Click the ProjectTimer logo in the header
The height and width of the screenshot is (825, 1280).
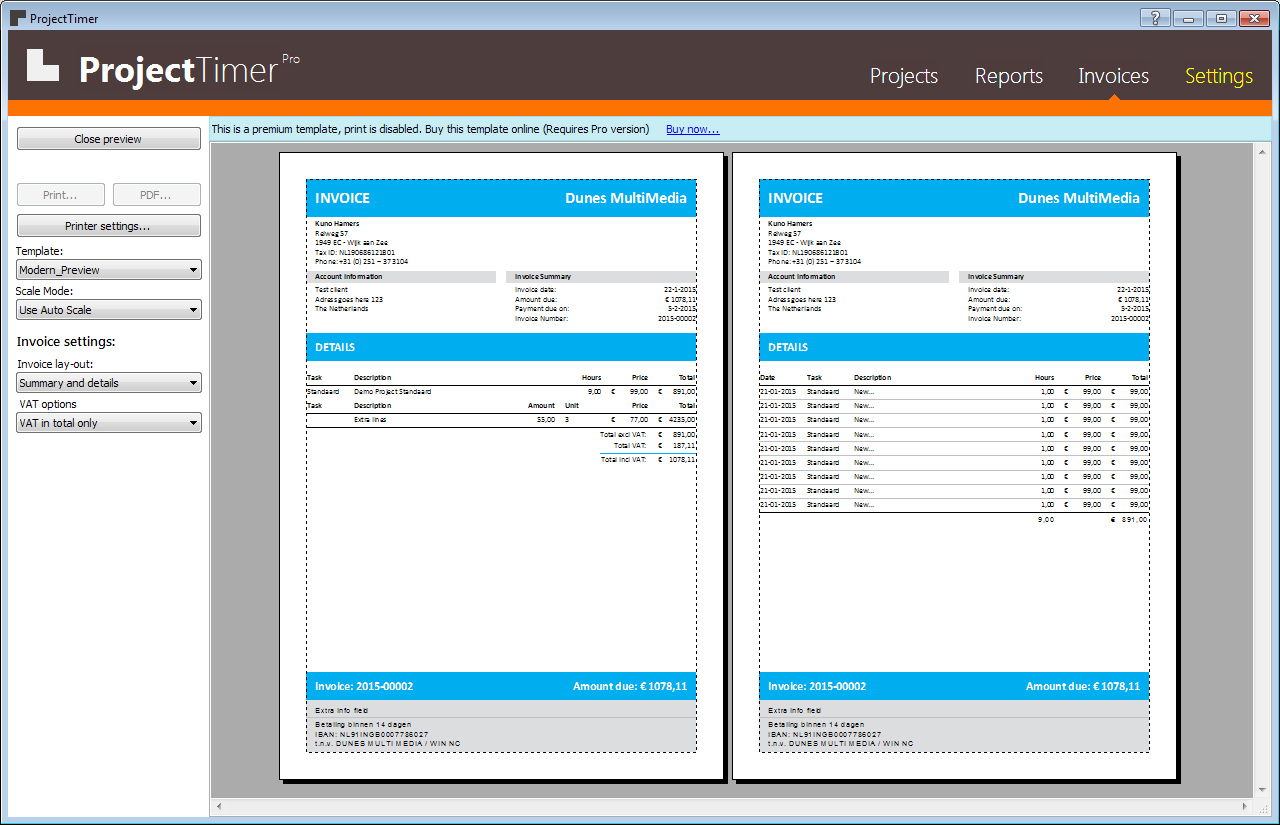pos(163,67)
